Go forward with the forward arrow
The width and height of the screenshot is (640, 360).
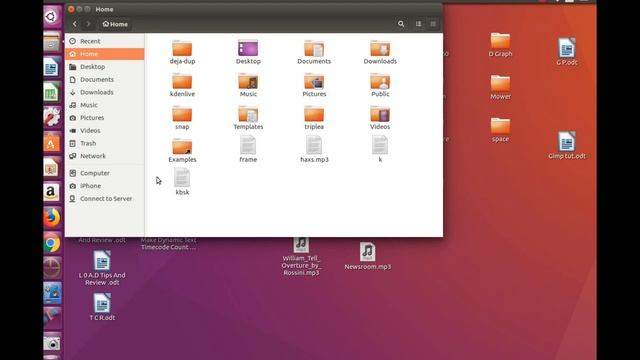coord(88,24)
